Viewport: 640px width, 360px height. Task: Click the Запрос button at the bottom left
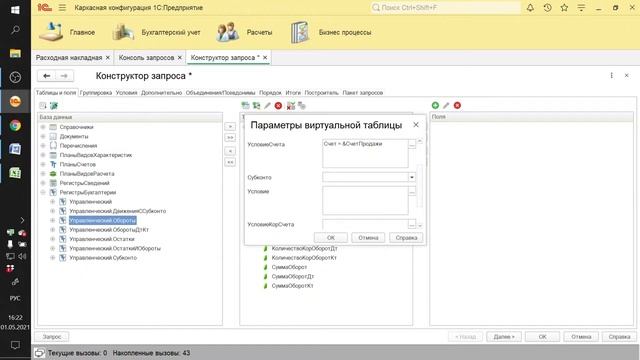coord(52,337)
